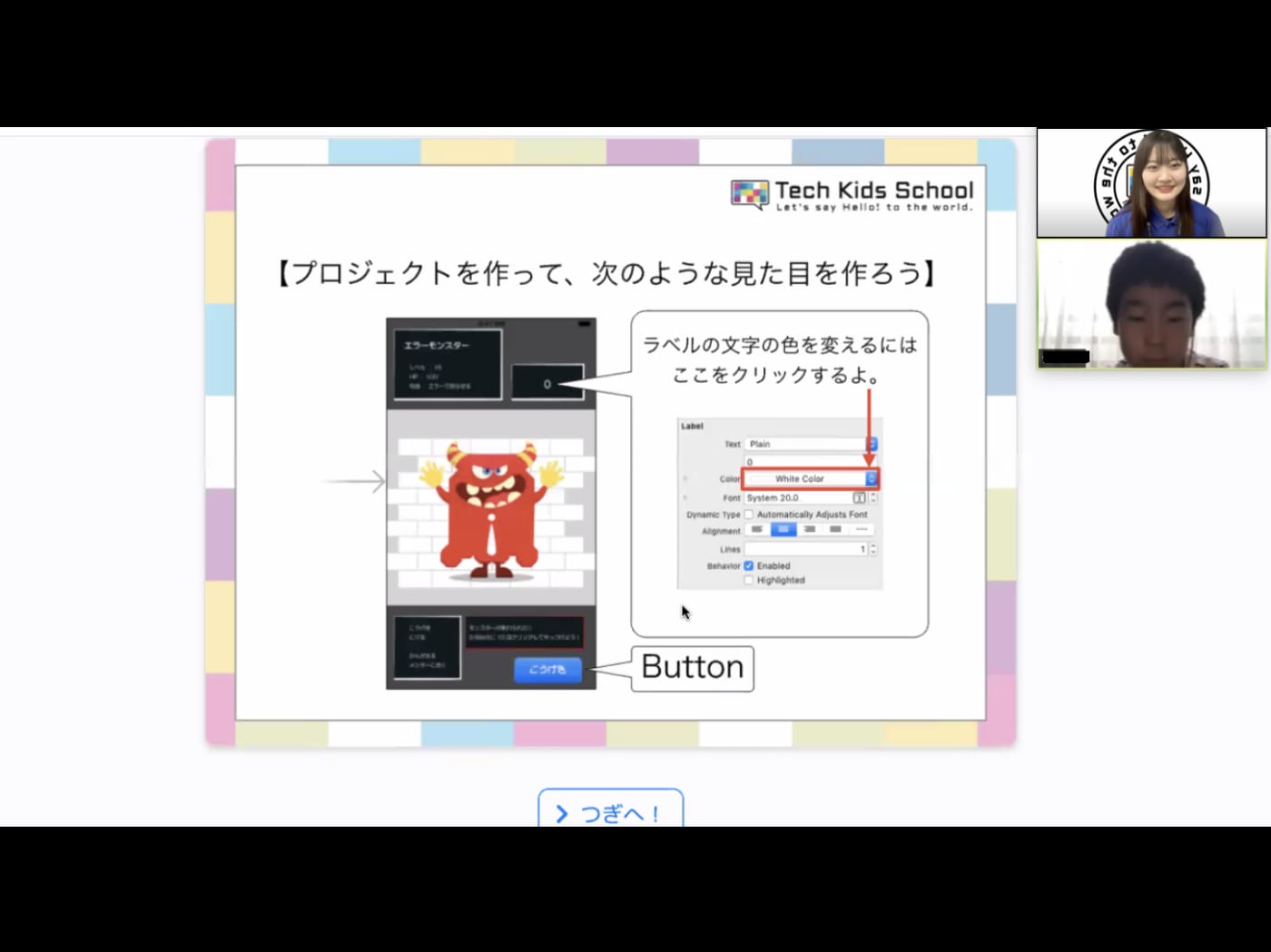
Task: Click the font picker T icon
Action: (x=859, y=497)
